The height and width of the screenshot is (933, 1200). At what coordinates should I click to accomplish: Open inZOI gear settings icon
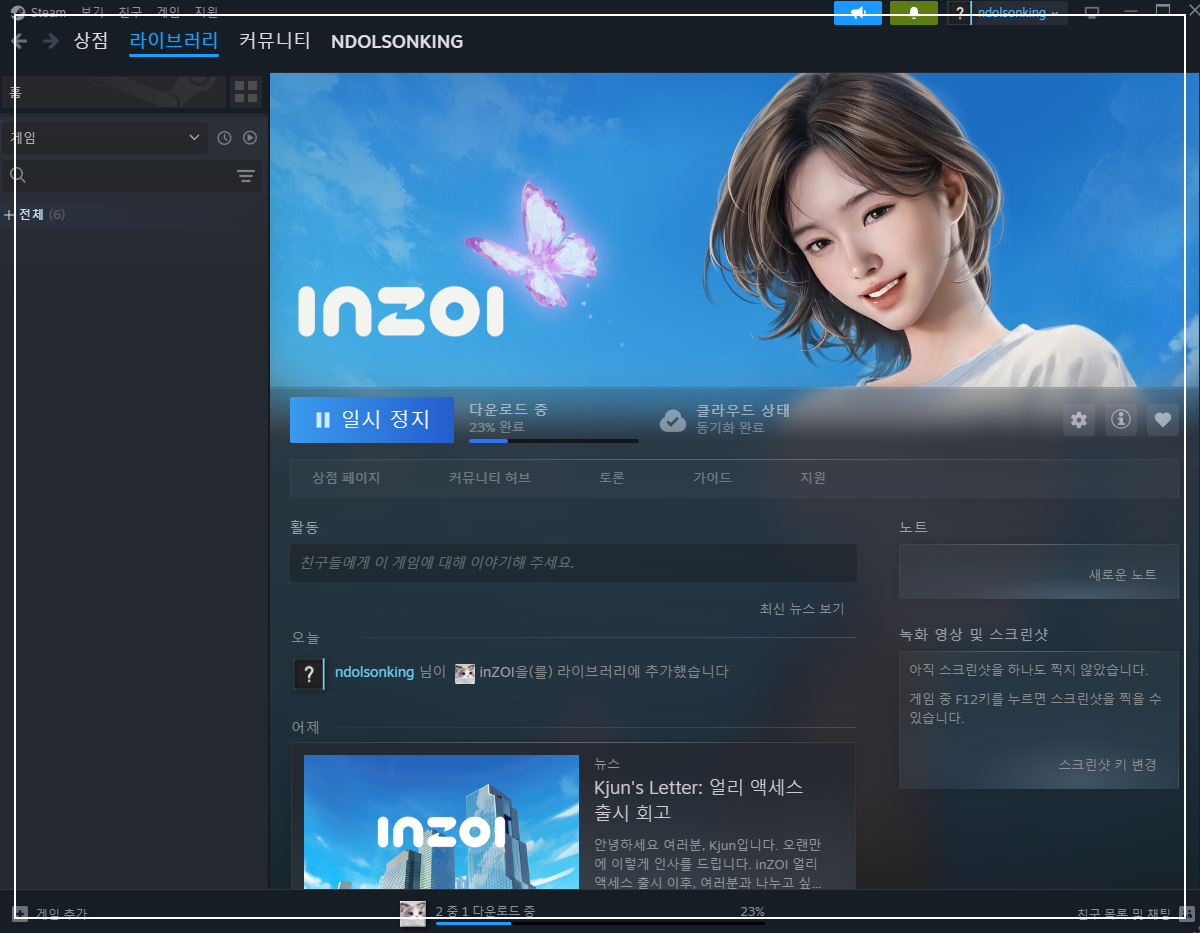coord(1078,420)
